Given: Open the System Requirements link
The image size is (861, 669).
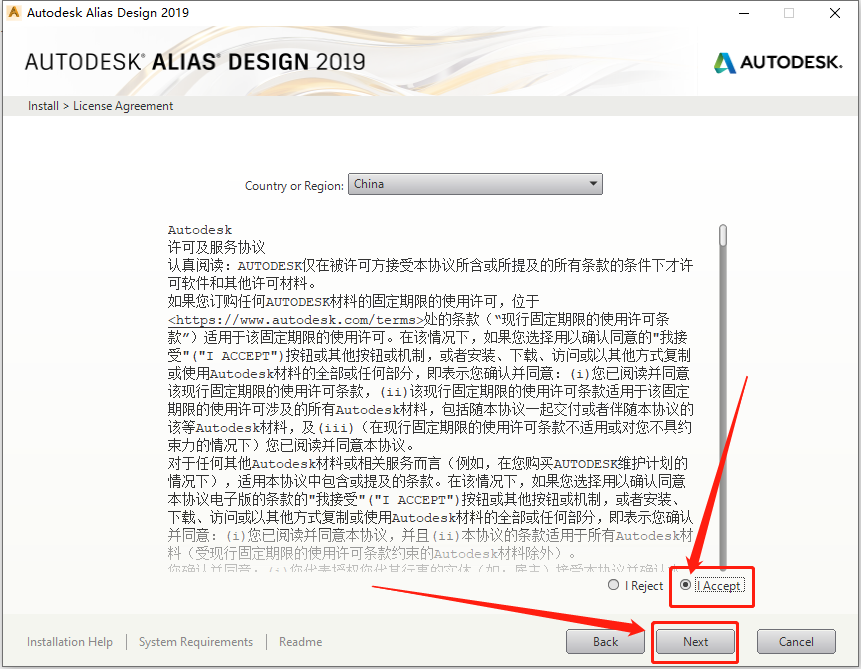Looking at the screenshot, I should coord(196,642).
